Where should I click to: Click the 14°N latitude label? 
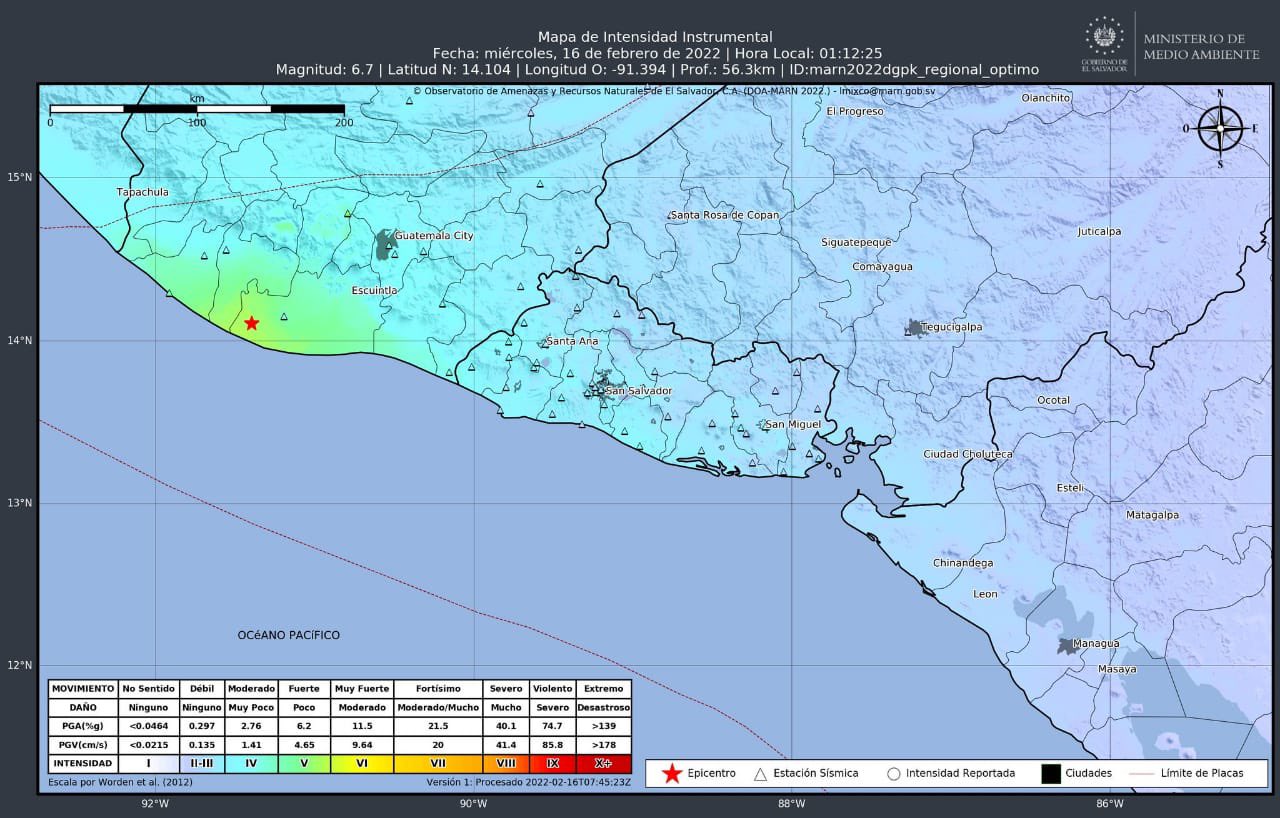pos(20,341)
